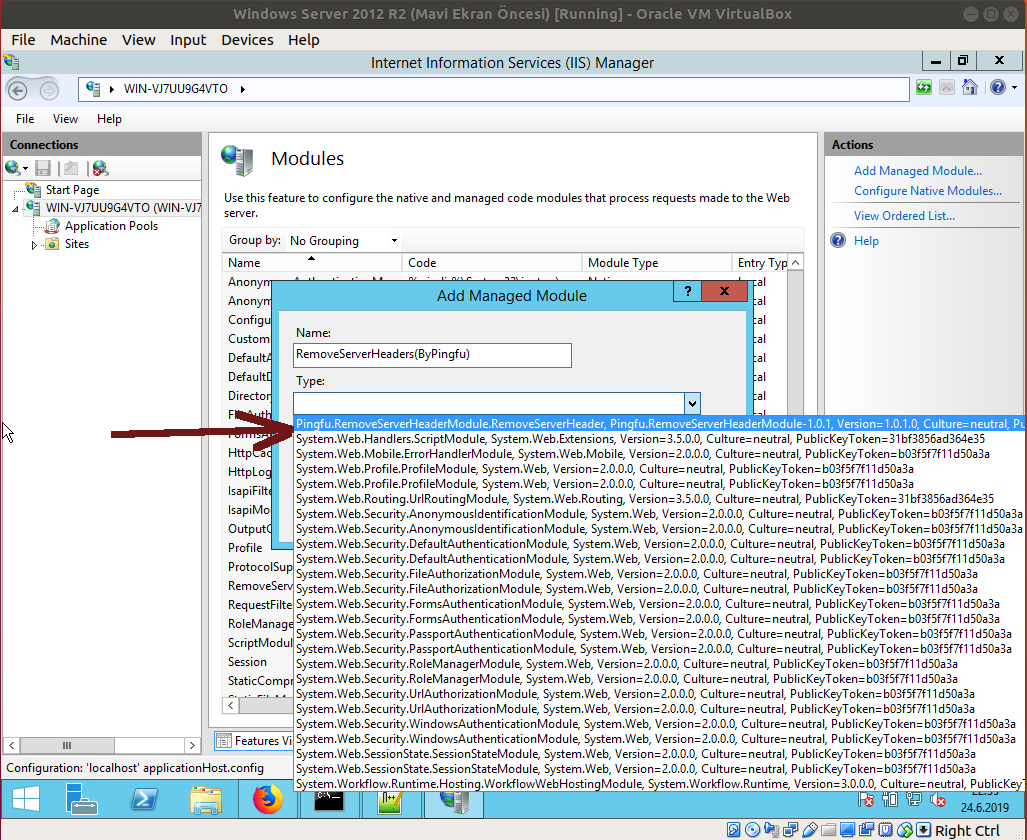The image size is (1027, 840).
Task: Sort modules by the Name column header
Action: point(312,263)
